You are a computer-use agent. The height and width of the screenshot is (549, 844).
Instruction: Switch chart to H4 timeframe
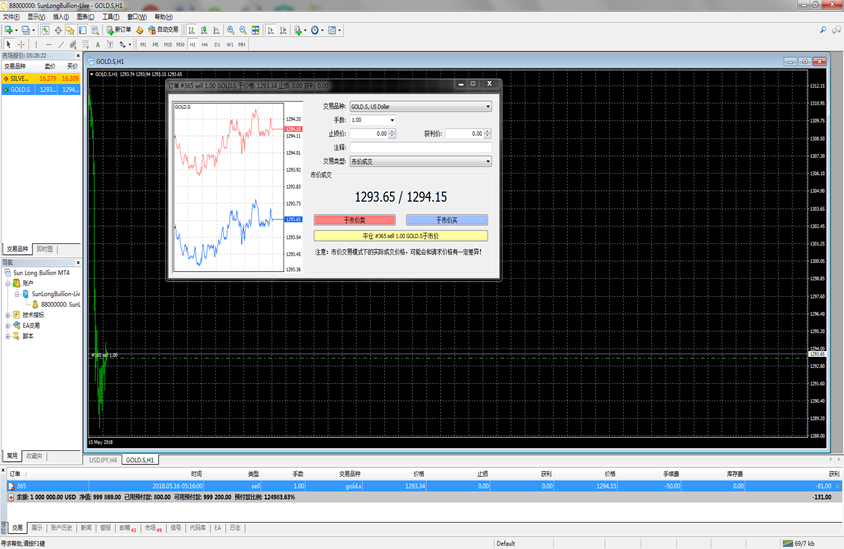205,44
